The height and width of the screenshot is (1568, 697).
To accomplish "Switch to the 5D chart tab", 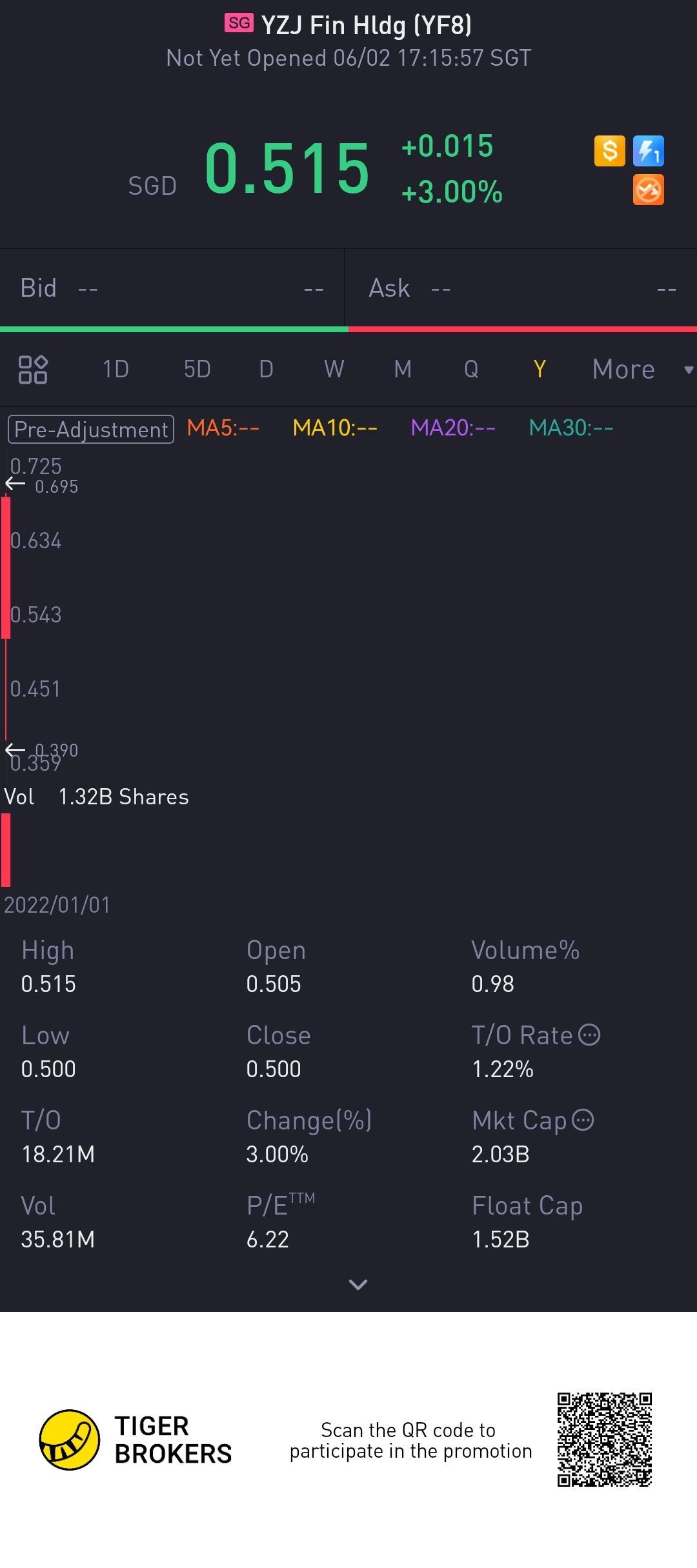I will point(197,370).
